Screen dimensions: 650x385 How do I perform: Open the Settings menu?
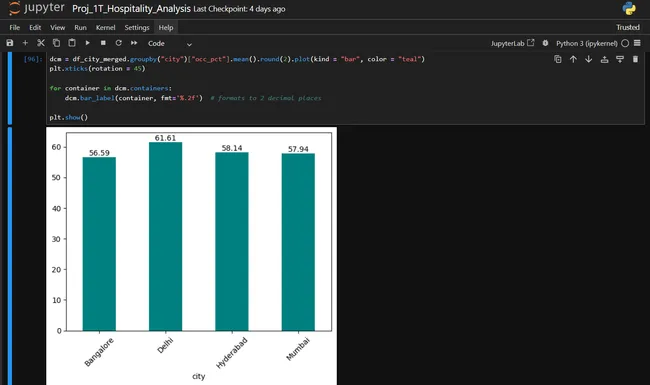click(137, 27)
